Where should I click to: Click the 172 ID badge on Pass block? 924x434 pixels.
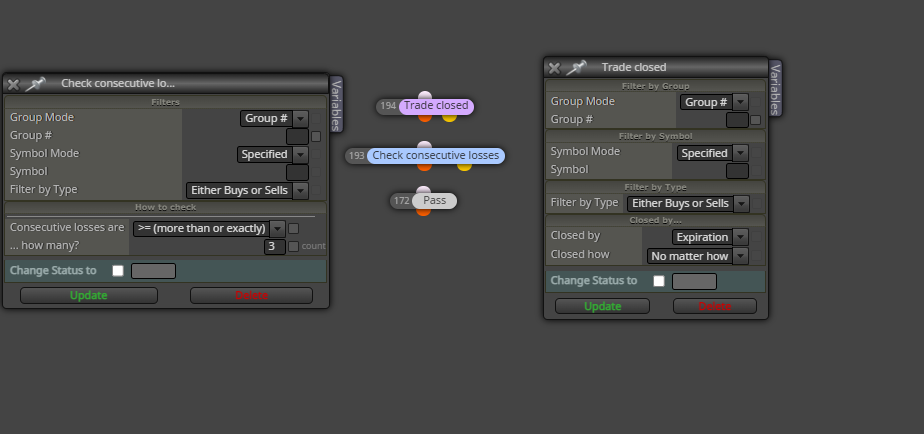point(401,200)
